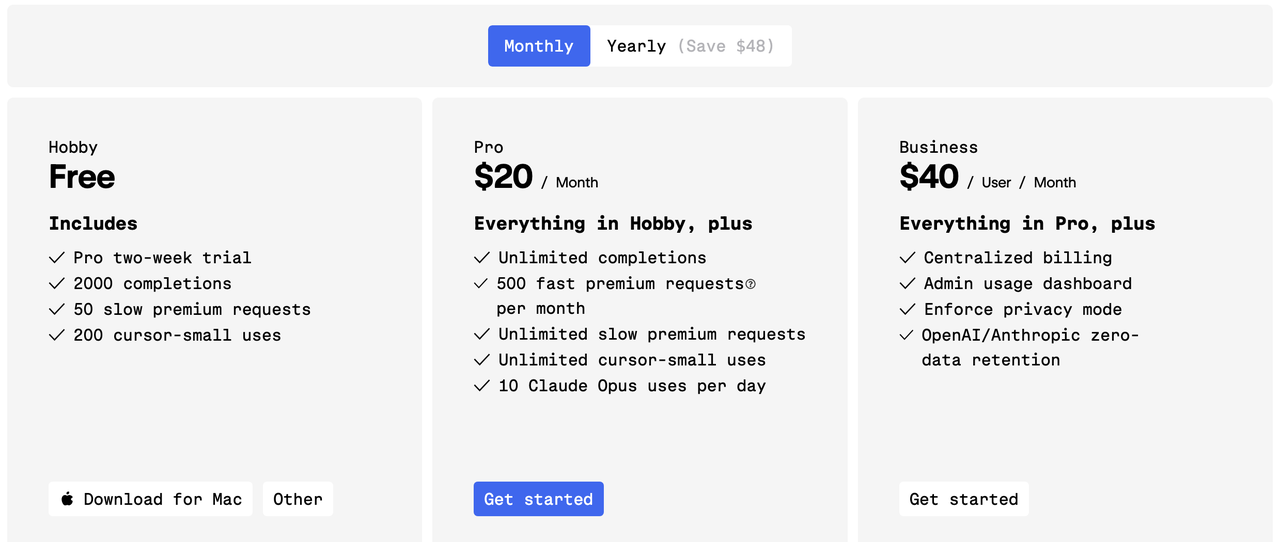Click the Download for Mac button

pyautogui.click(x=150, y=499)
